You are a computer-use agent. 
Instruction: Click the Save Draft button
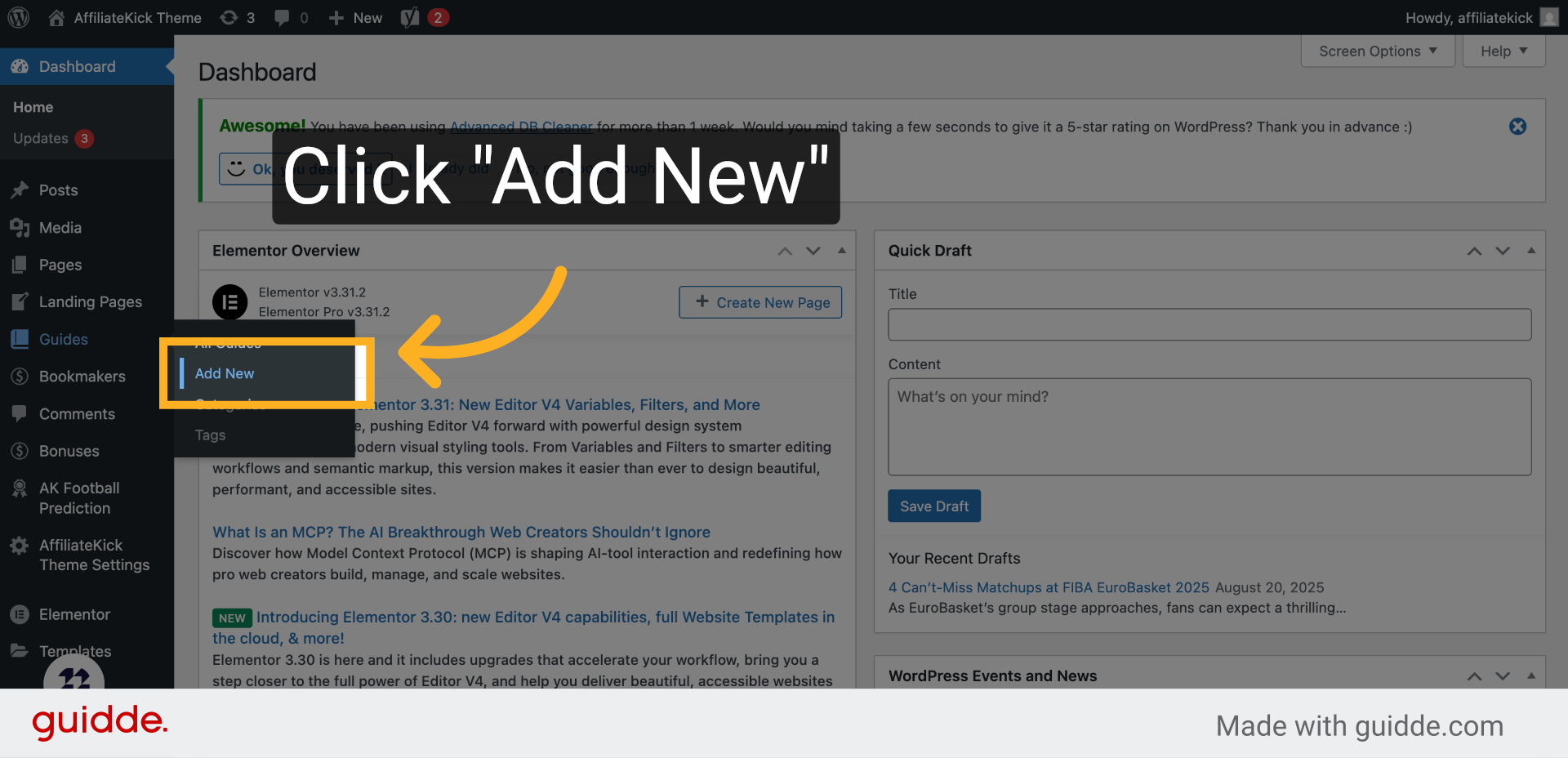click(934, 506)
